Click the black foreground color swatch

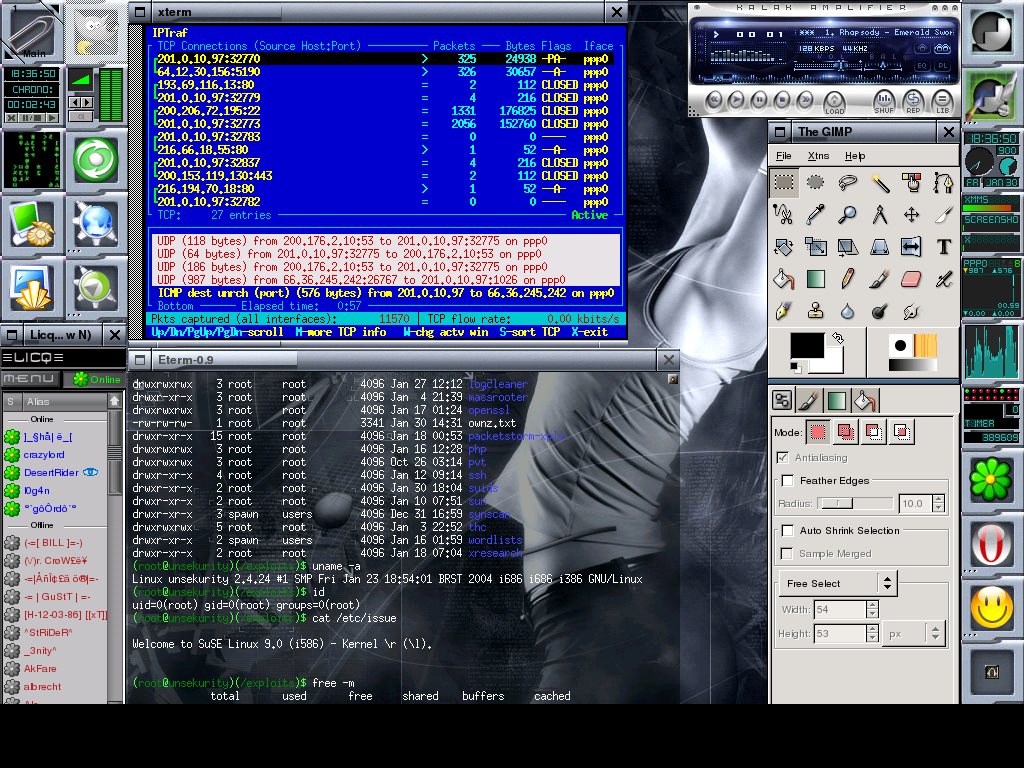[807, 346]
